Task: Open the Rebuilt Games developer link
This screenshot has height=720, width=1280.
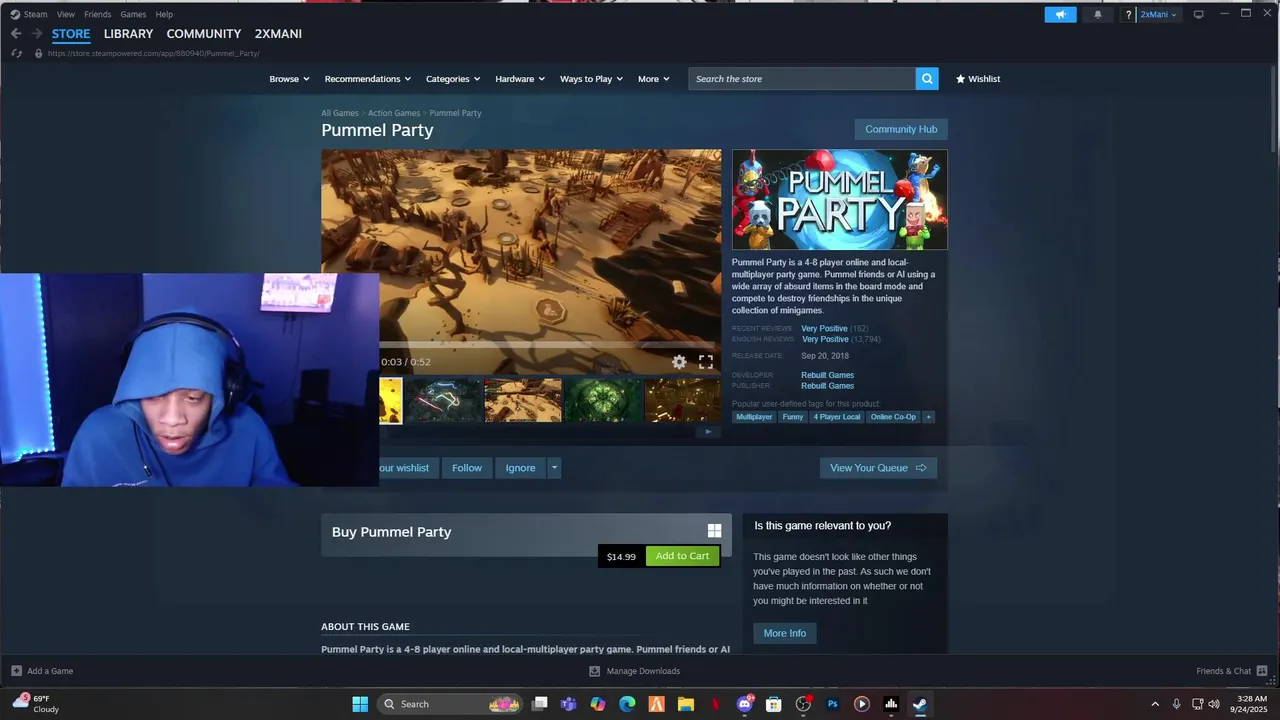Action: click(827, 375)
